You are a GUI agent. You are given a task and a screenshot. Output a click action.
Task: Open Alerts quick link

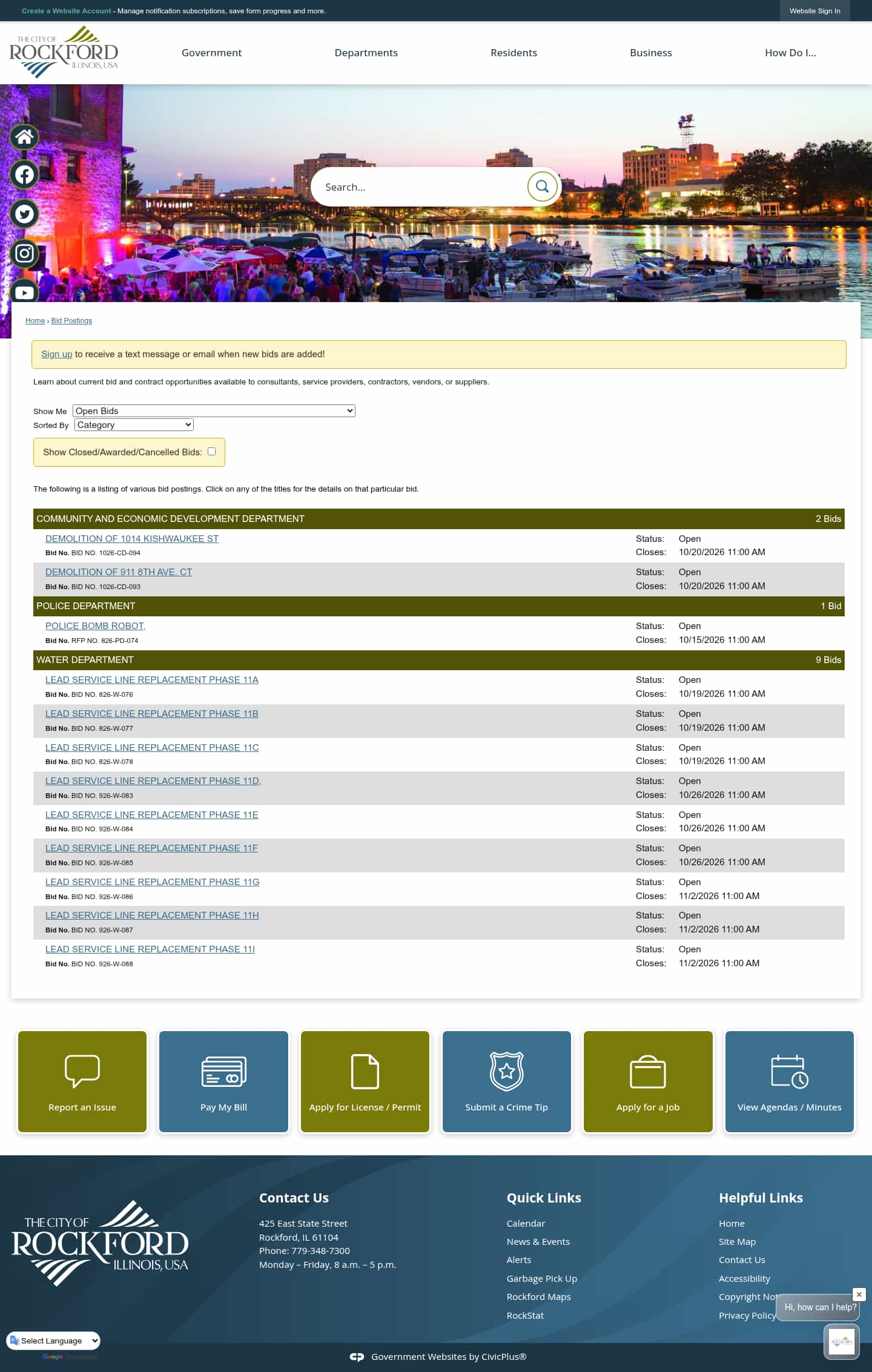pos(519,1259)
